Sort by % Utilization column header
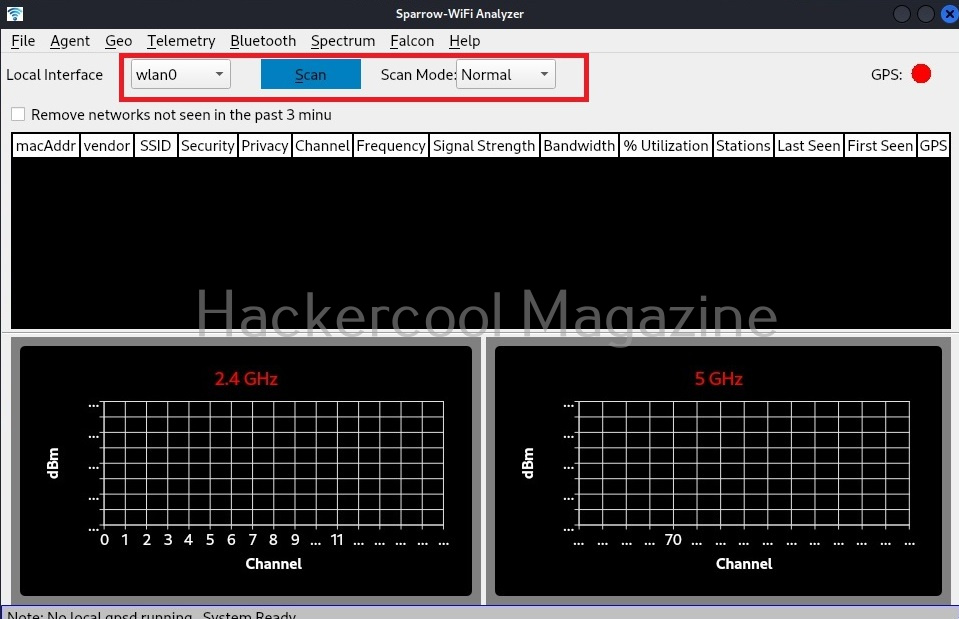Screen dimensions: 959x619 coord(666,146)
